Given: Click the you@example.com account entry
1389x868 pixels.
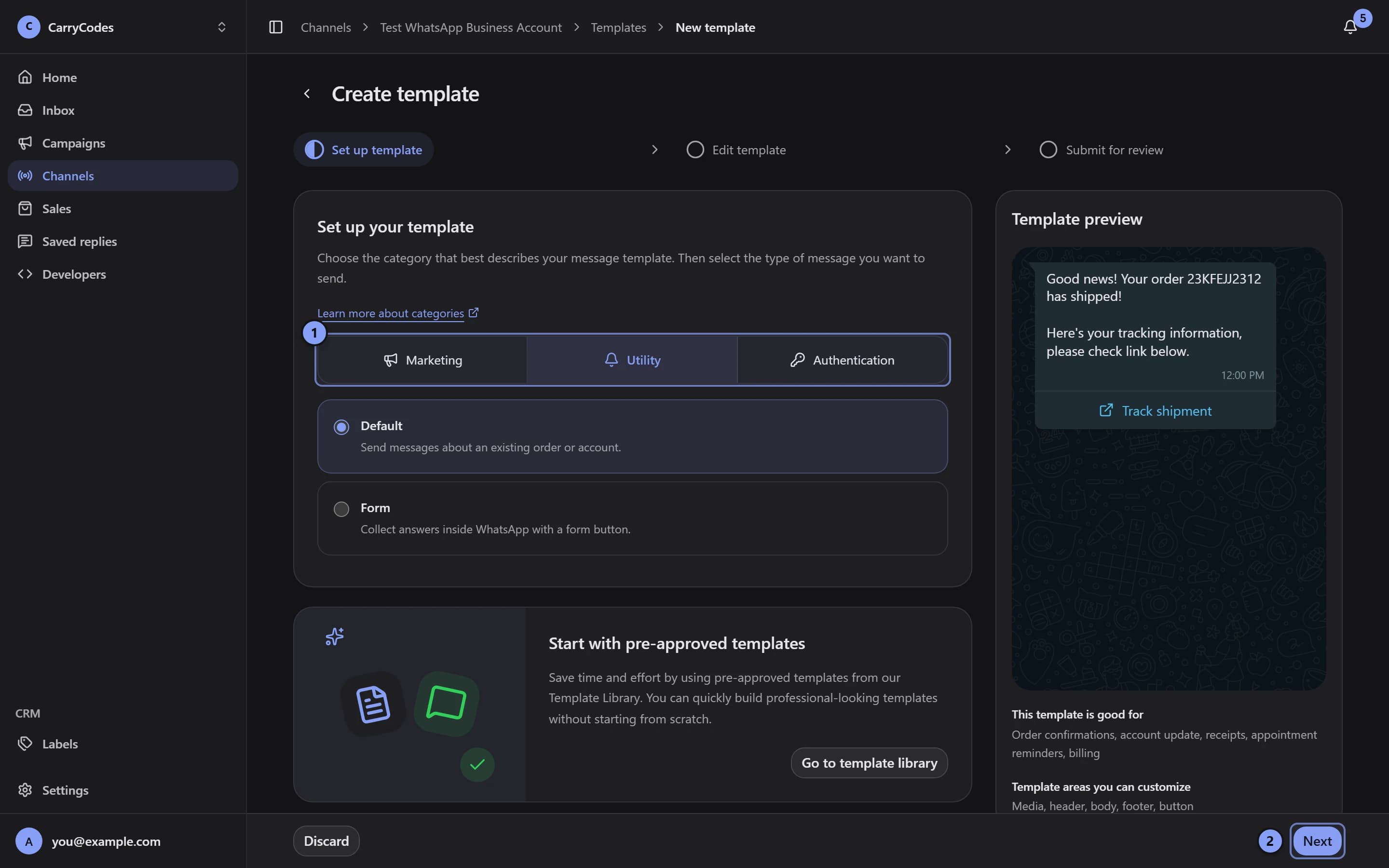Looking at the screenshot, I should (123, 841).
